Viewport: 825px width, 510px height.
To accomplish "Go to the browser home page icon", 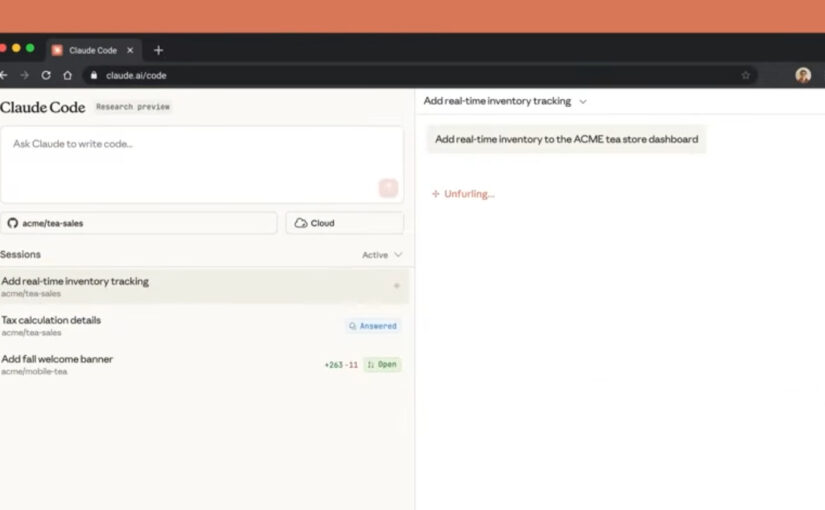I will coord(68,75).
